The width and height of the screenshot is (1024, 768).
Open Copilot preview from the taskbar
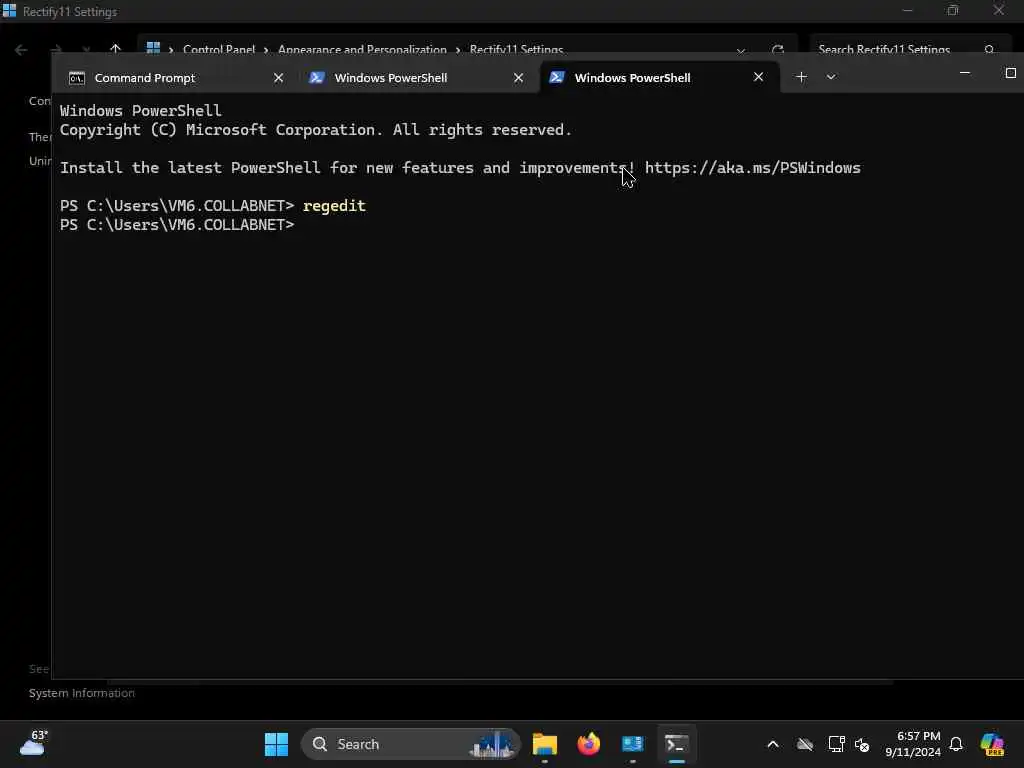[x=992, y=744]
